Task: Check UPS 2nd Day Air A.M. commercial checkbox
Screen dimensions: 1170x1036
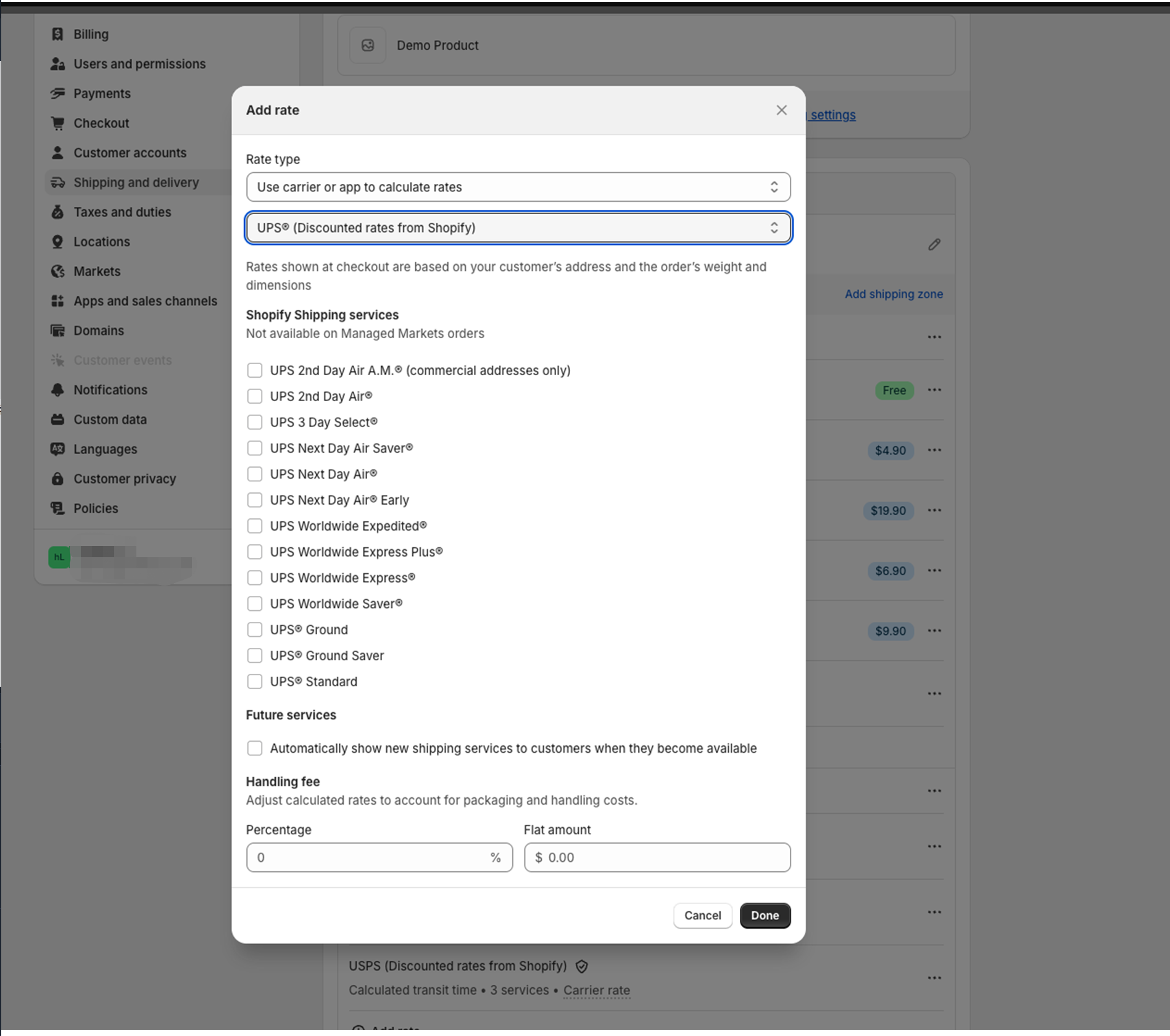Action: [x=254, y=370]
